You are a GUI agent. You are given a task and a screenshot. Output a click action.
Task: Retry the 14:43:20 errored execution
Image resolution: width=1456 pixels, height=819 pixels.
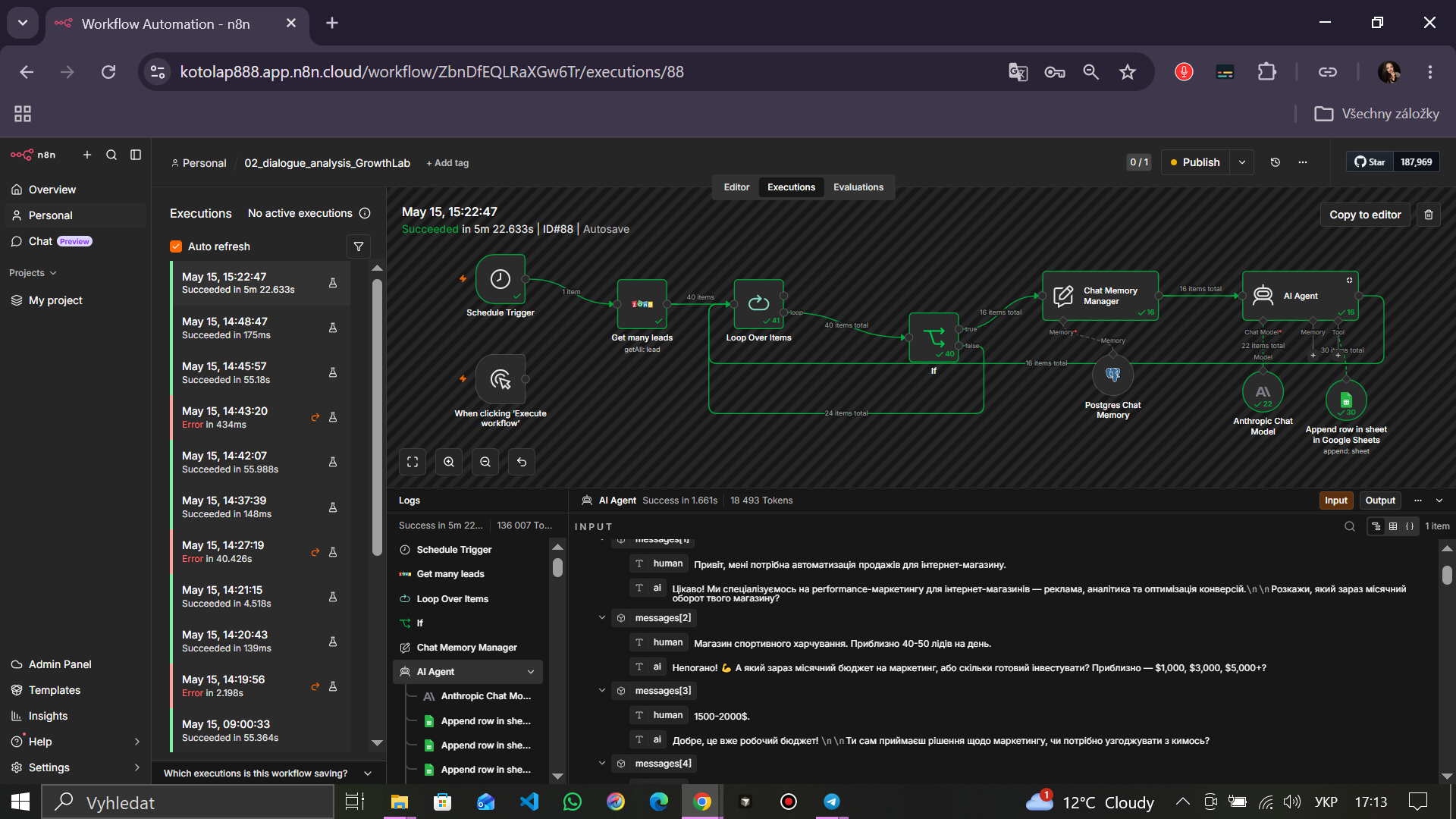click(x=315, y=417)
